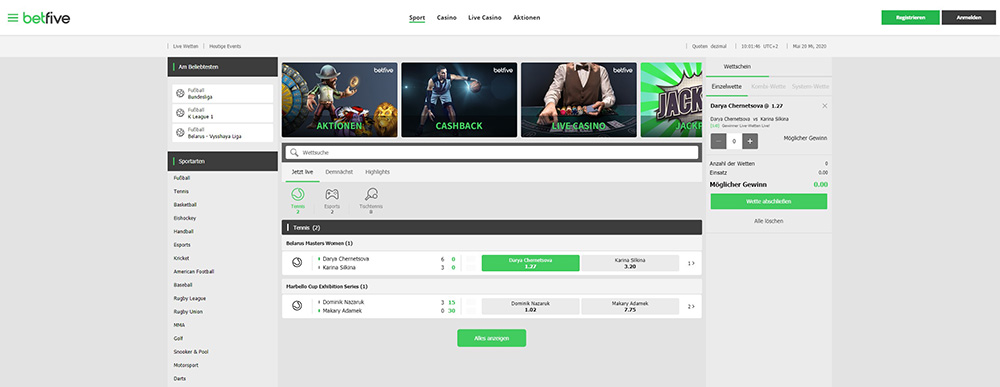Viewport: 1000px width, 387px height.
Task: Select the System-Wette bet type tab
Action: pos(810,86)
